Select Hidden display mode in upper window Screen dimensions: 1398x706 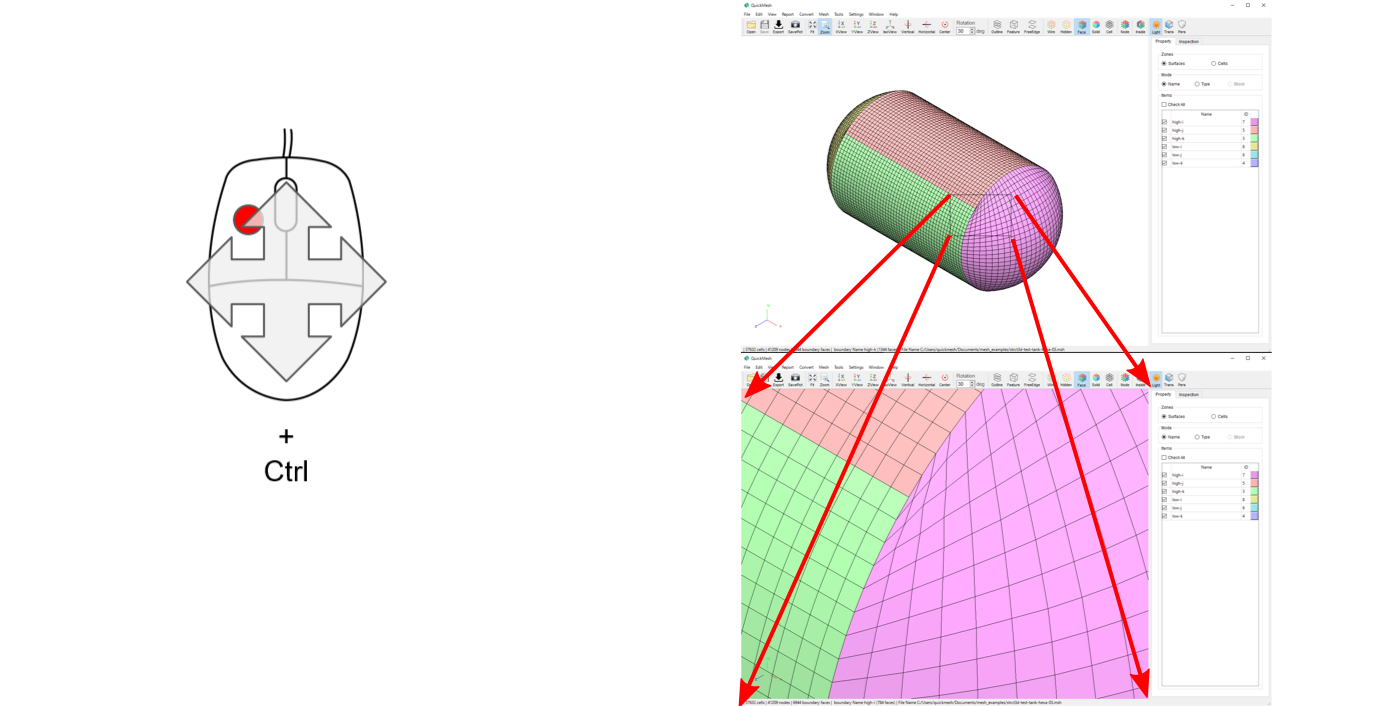pyautogui.click(x=1066, y=26)
